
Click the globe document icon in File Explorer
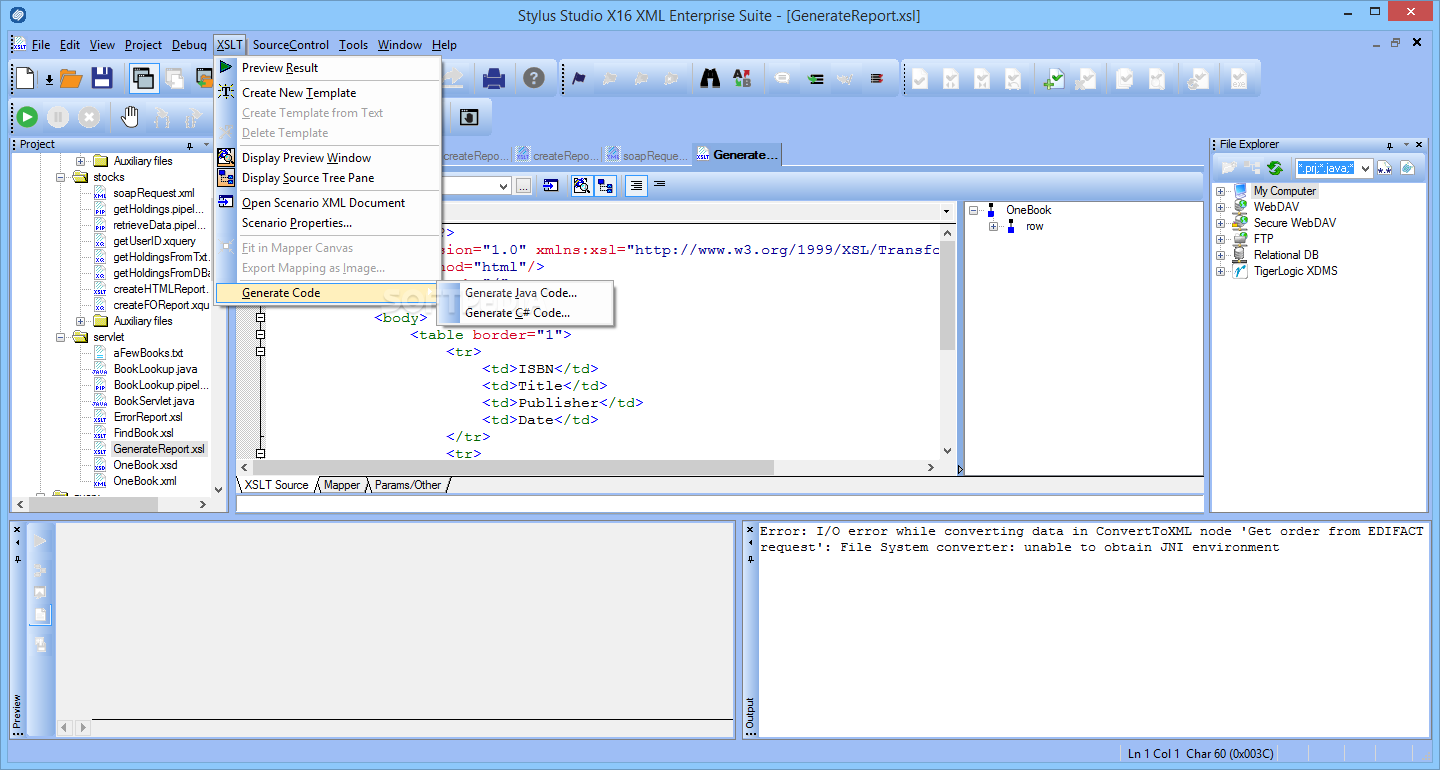[1408, 168]
